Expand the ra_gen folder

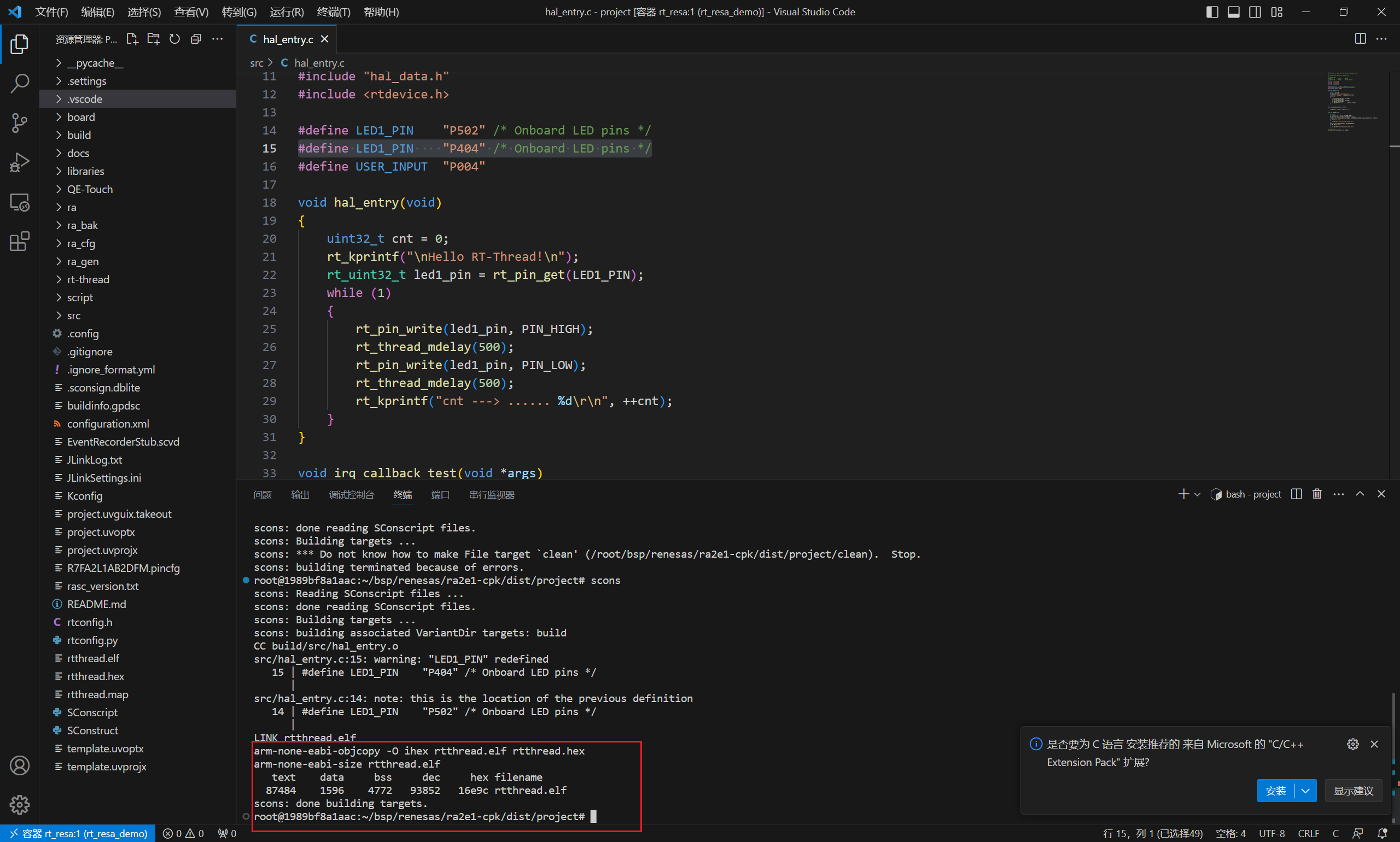tap(138, 261)
